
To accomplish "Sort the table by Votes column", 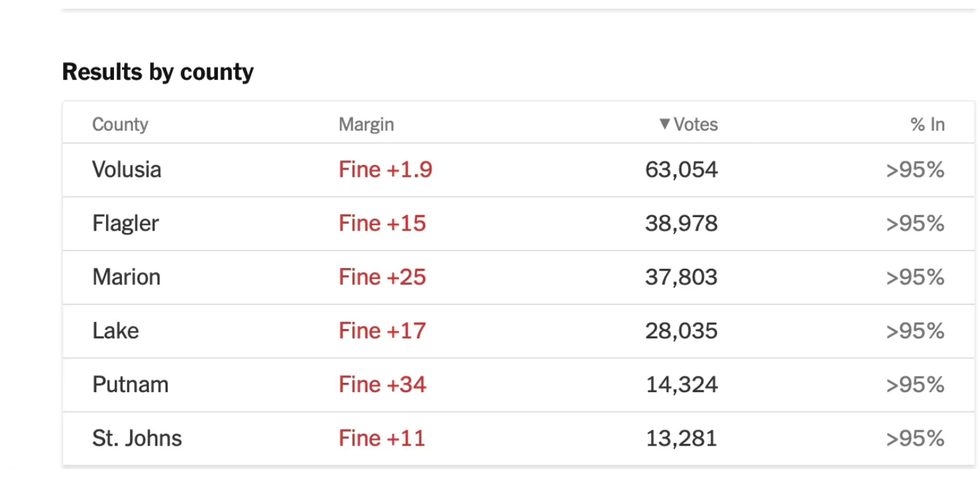I will 696,125.
